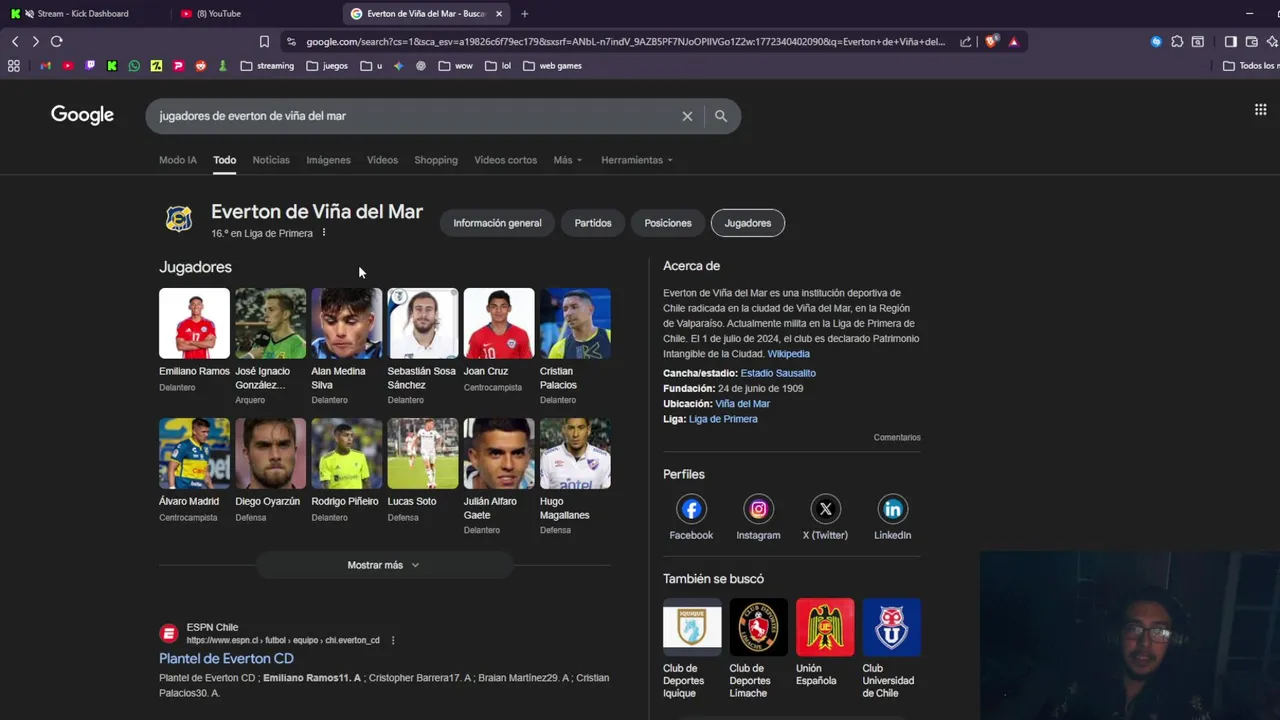Select the Videos cortos tab

point(505,160)
